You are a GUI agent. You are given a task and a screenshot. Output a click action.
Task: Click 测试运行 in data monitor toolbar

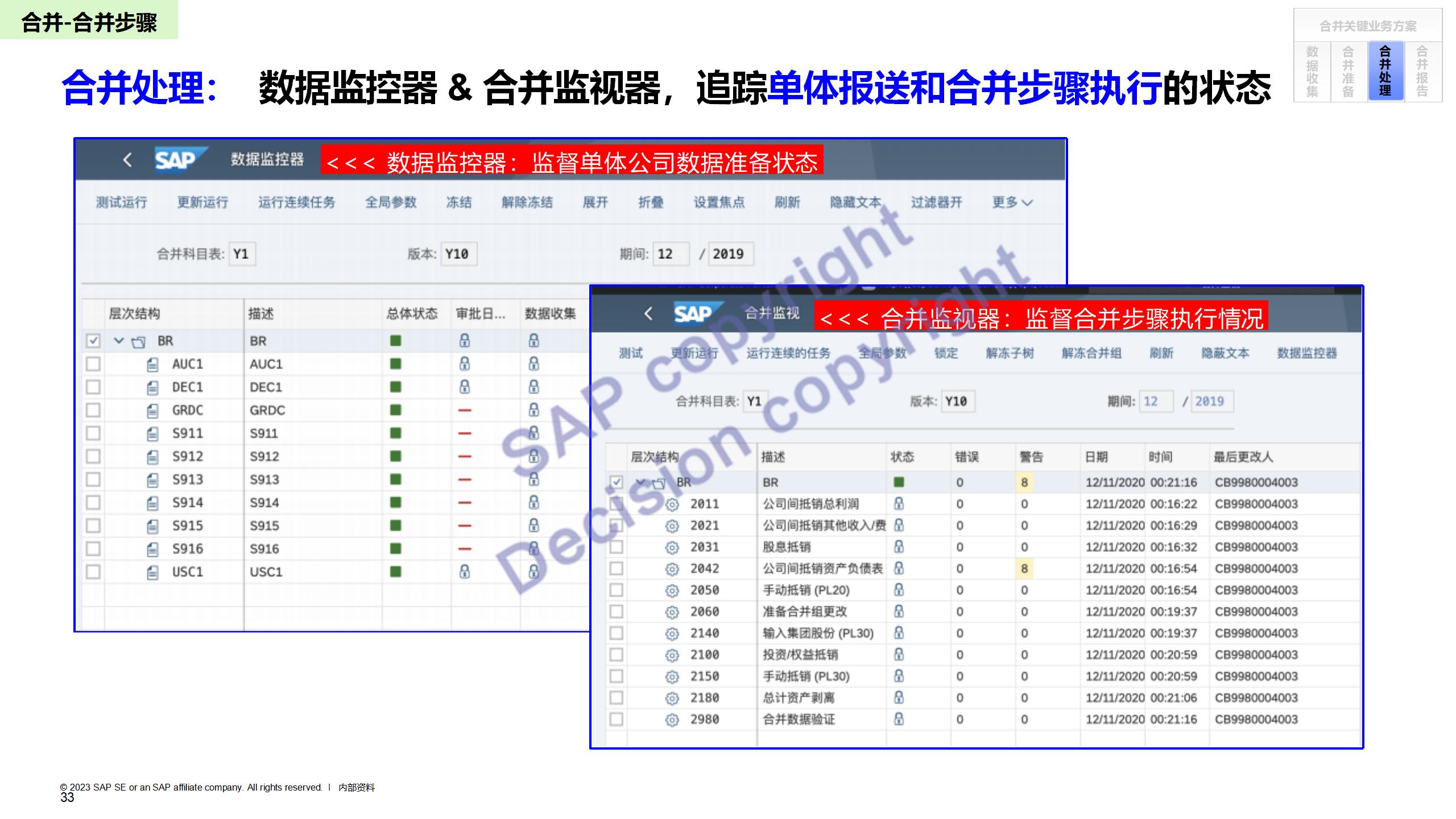121,202
